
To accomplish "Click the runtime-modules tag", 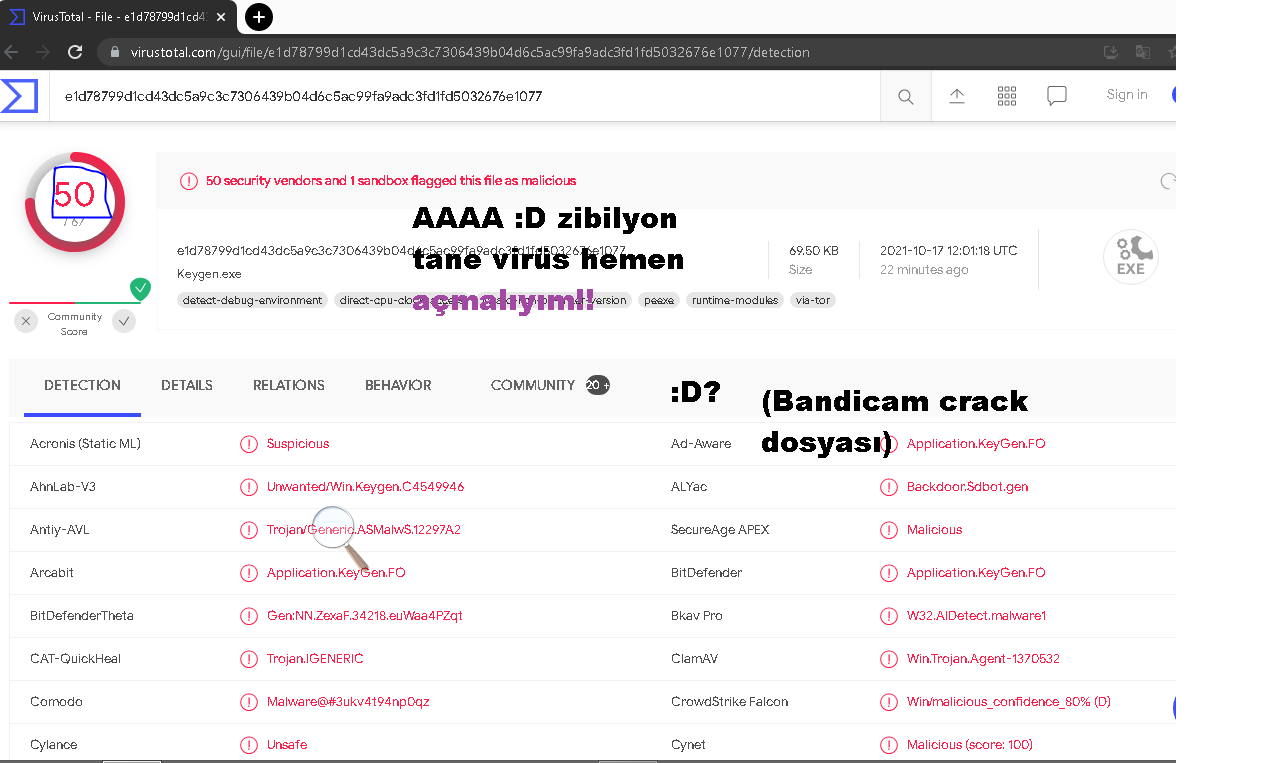I will [x=735, y=300].
